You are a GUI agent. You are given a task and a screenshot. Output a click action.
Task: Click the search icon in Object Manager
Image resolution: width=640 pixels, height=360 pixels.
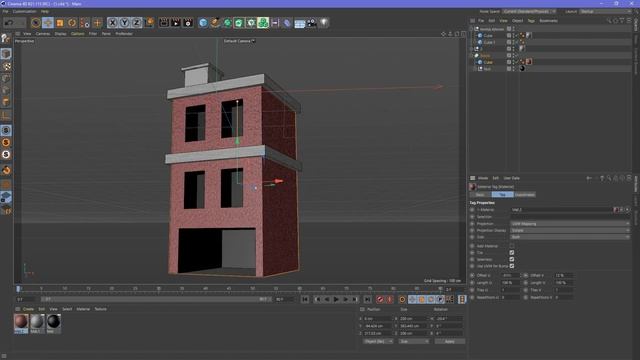[x=609, y=21]
